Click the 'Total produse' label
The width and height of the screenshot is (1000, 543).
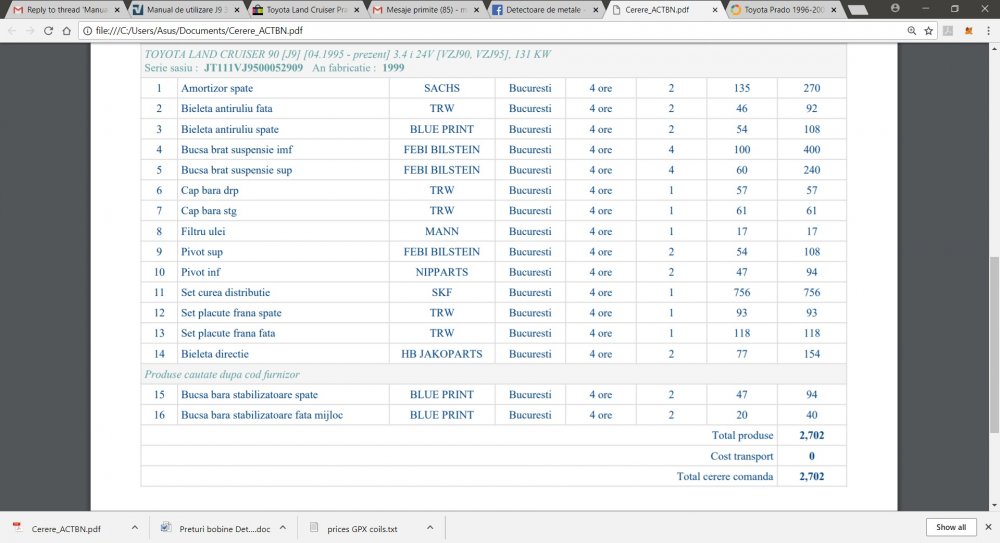(742, 435)
